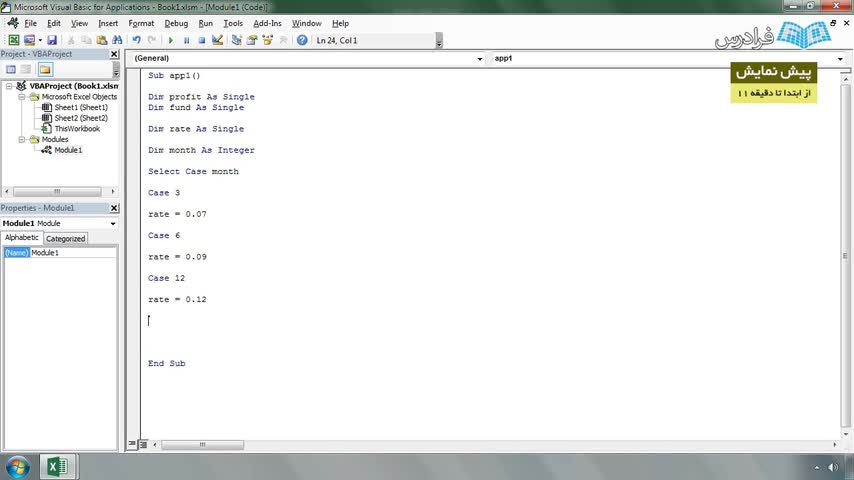The image size is (854, 480).
Task: Click the code line 'rate = 0.12'
Action: [177, 300]
